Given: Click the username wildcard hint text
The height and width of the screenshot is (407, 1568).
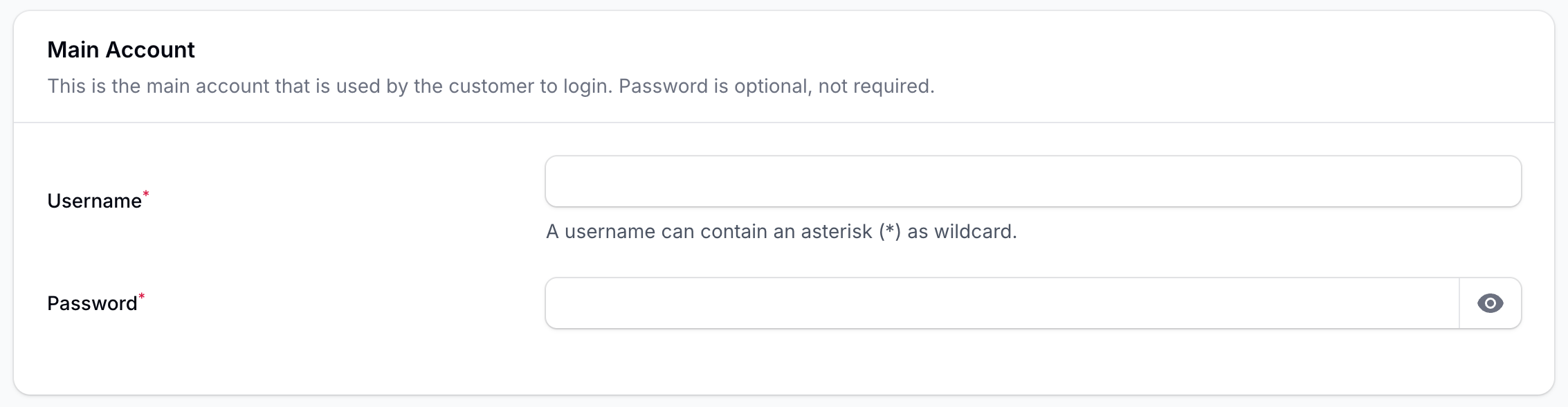Looking at the screenshot, I should pos(781,231).
